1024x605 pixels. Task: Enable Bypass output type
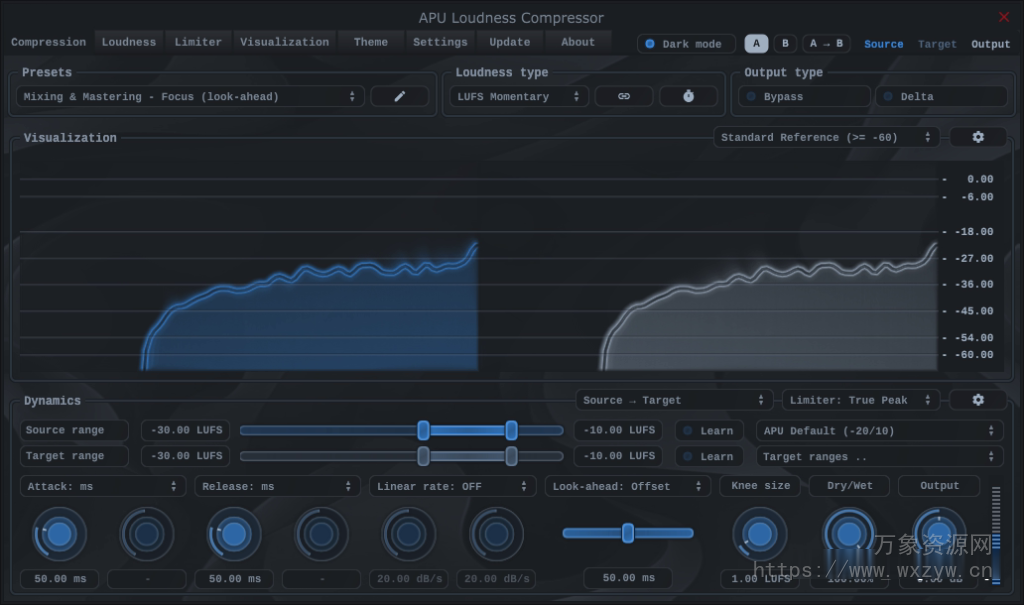(803, 96)
